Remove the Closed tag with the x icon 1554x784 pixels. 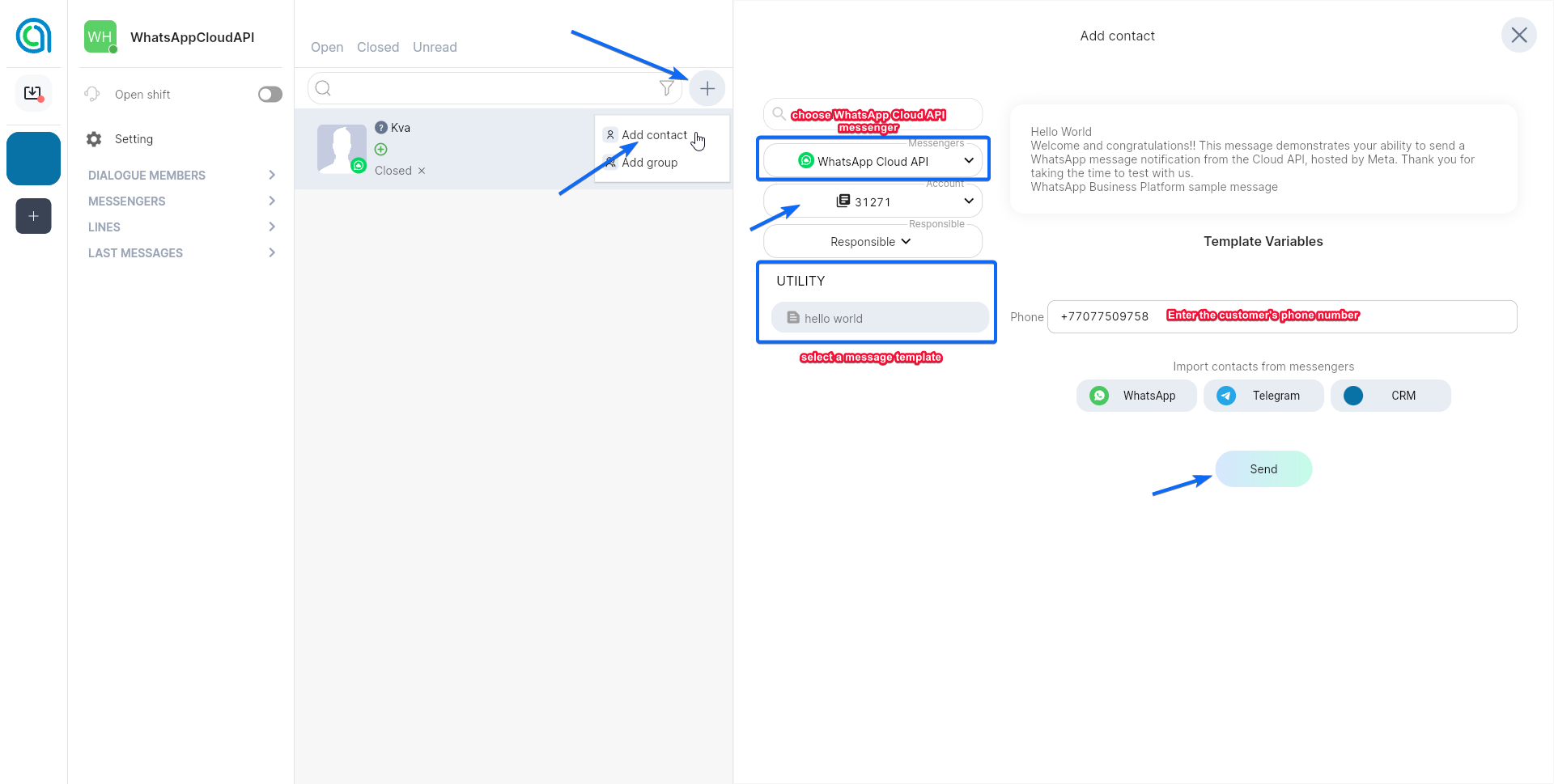pyautogui.click(x=422, y=171)
